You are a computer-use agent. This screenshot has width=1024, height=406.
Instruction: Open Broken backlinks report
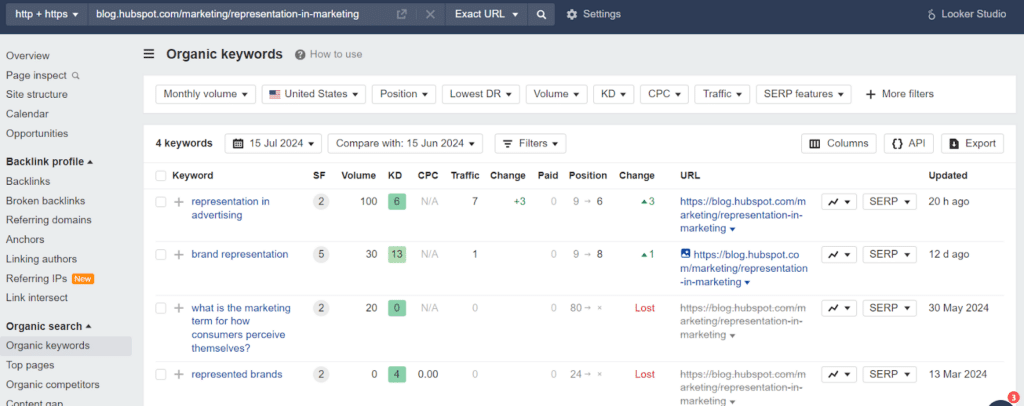(x=46, y=201)
